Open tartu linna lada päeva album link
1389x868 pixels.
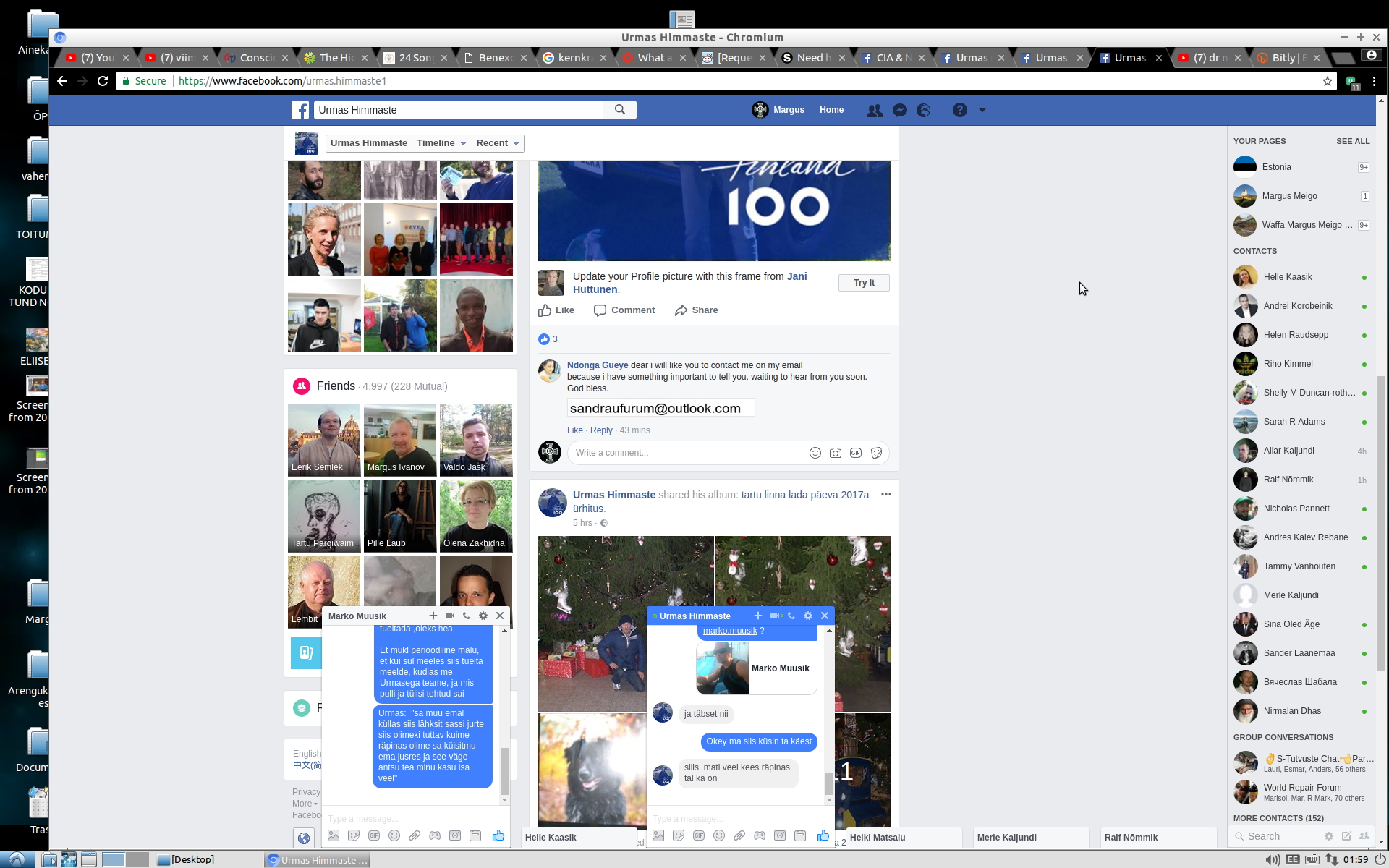[x=721, y=501]
